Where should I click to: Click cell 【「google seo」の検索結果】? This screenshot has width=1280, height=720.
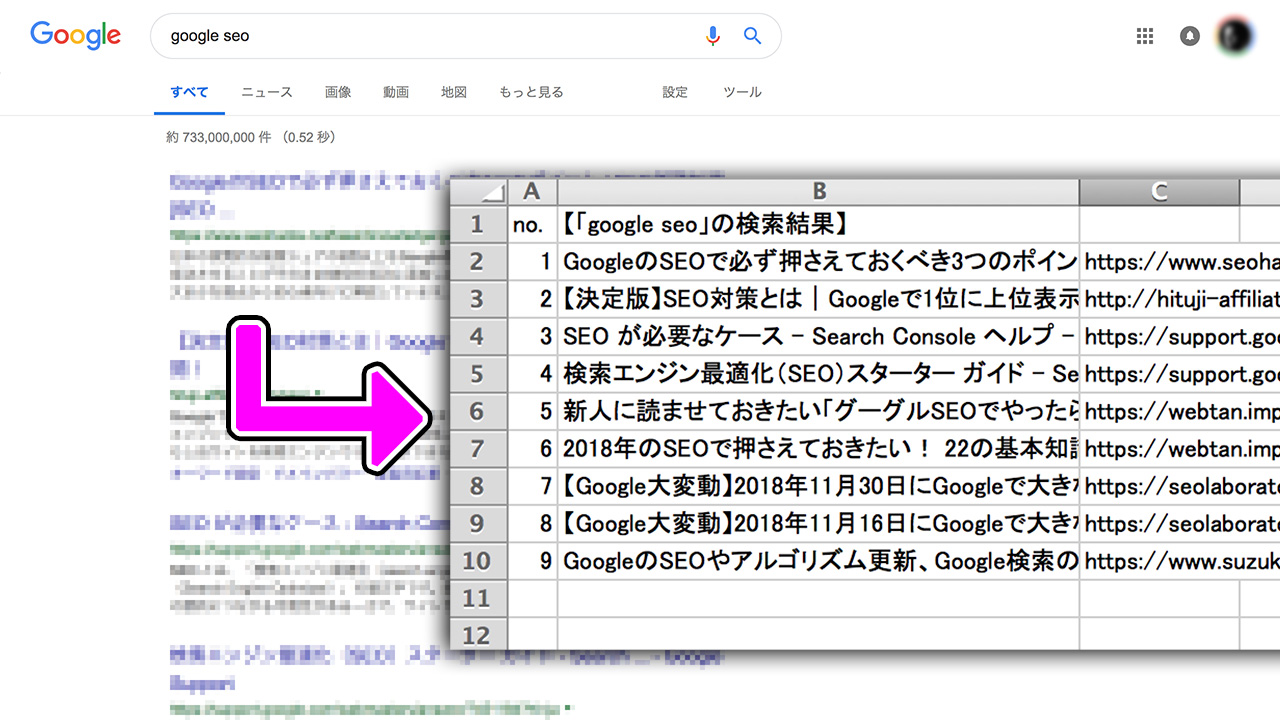click(819, 224)
